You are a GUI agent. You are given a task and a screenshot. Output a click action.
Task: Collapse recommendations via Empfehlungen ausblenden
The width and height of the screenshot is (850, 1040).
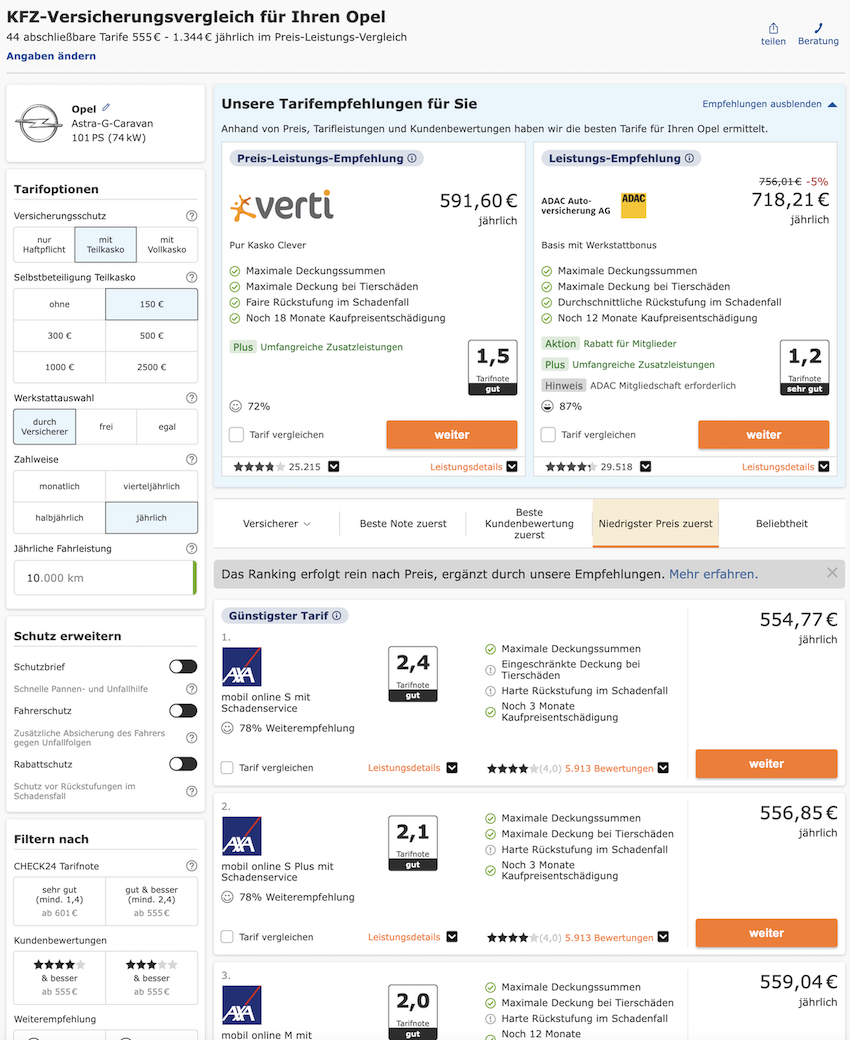pos(769,104)
